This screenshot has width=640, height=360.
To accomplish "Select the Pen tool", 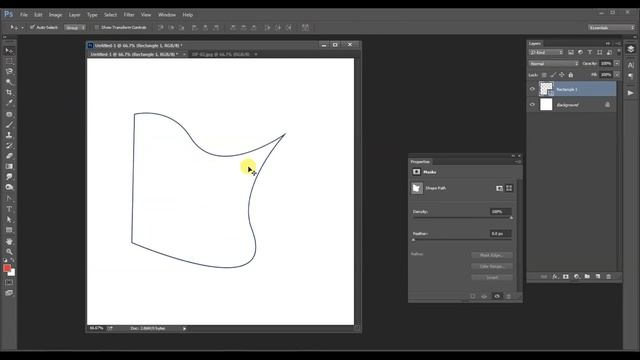I will click(x=9, y=198).
